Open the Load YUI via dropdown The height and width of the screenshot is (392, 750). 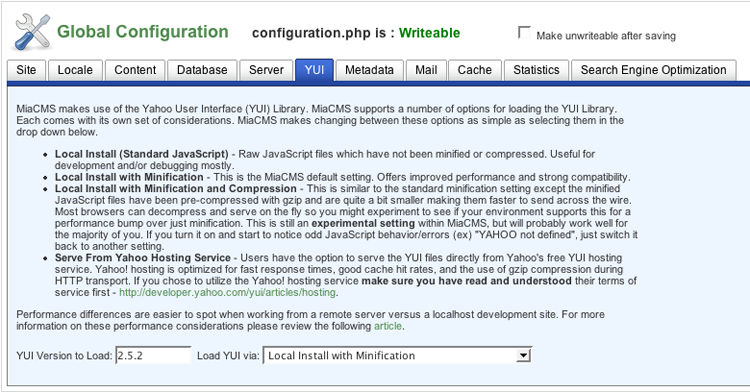(397, 355)
